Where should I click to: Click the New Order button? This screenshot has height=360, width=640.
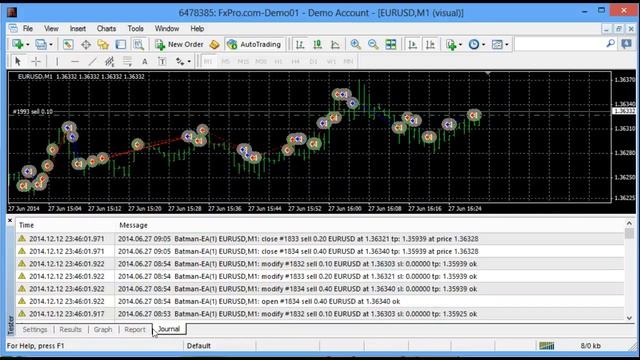point(179,44)
